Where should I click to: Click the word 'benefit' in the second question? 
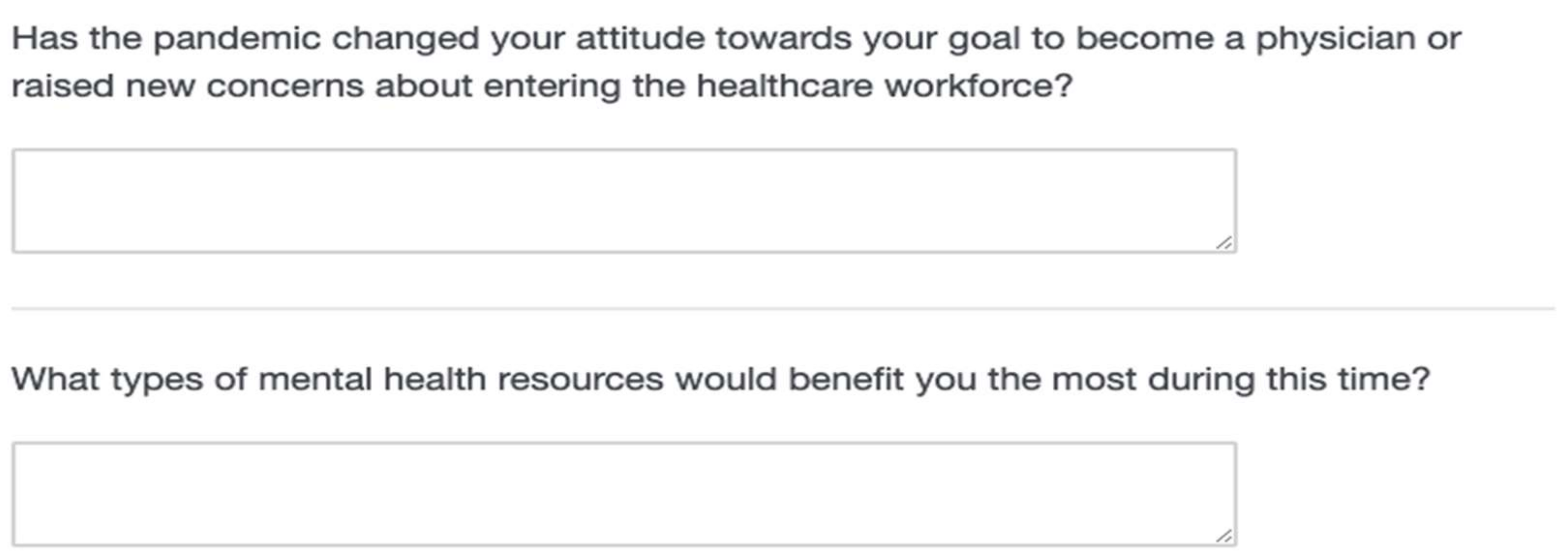(x=846, y=379)
